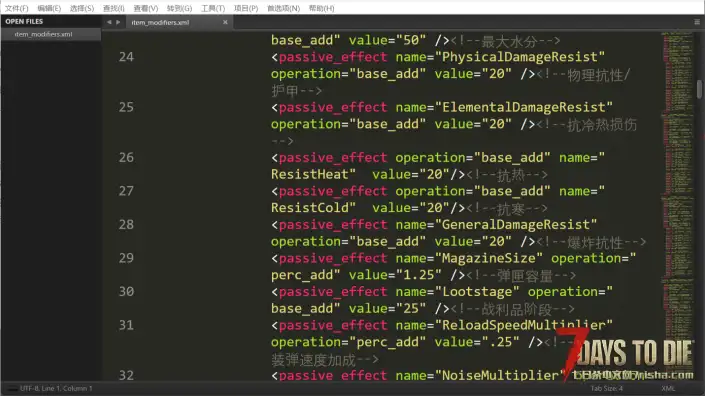Click the "ElementalDamageResist" attribute value

(524, 107)
